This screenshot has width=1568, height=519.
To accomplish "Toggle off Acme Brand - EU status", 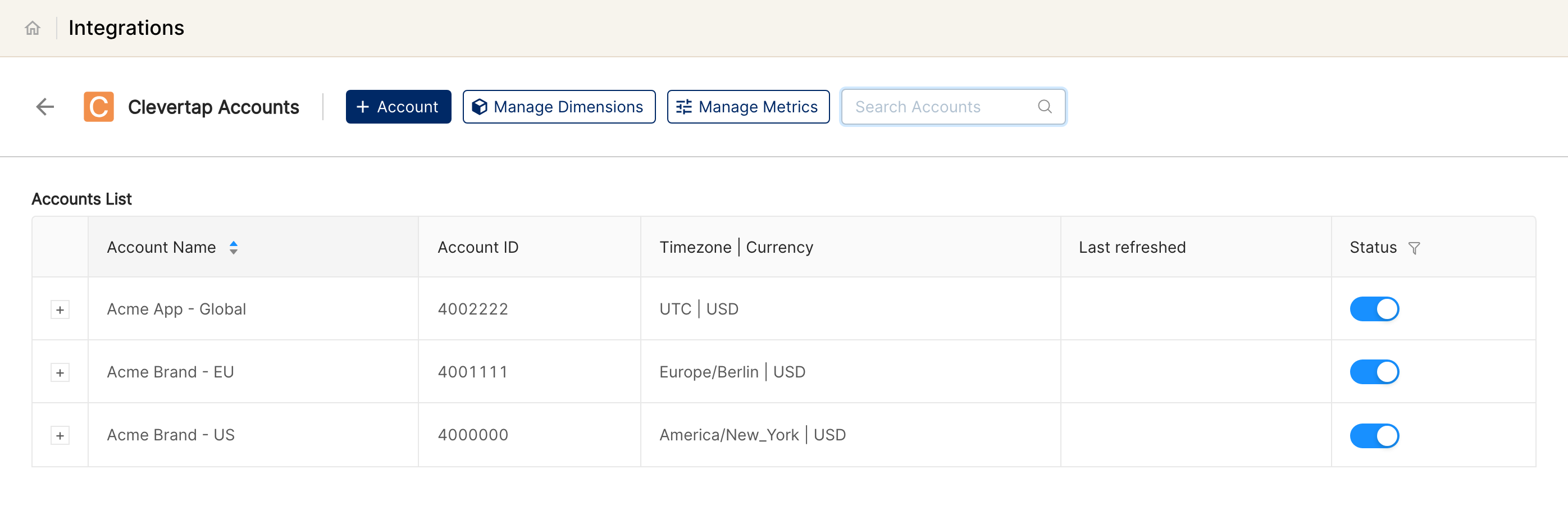I will 1374,372.
